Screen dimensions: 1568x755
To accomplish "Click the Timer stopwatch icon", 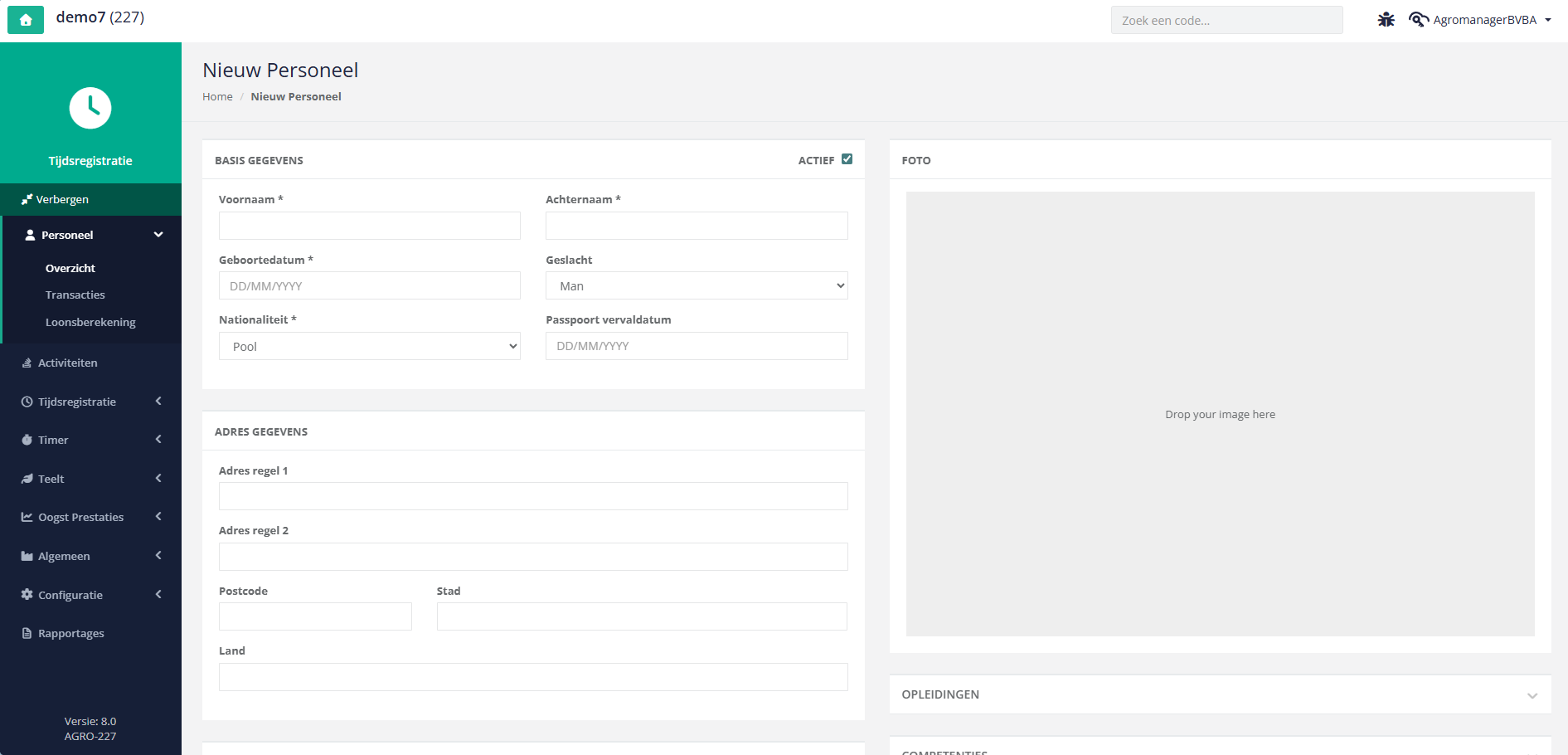I will (x=27, y=440).
